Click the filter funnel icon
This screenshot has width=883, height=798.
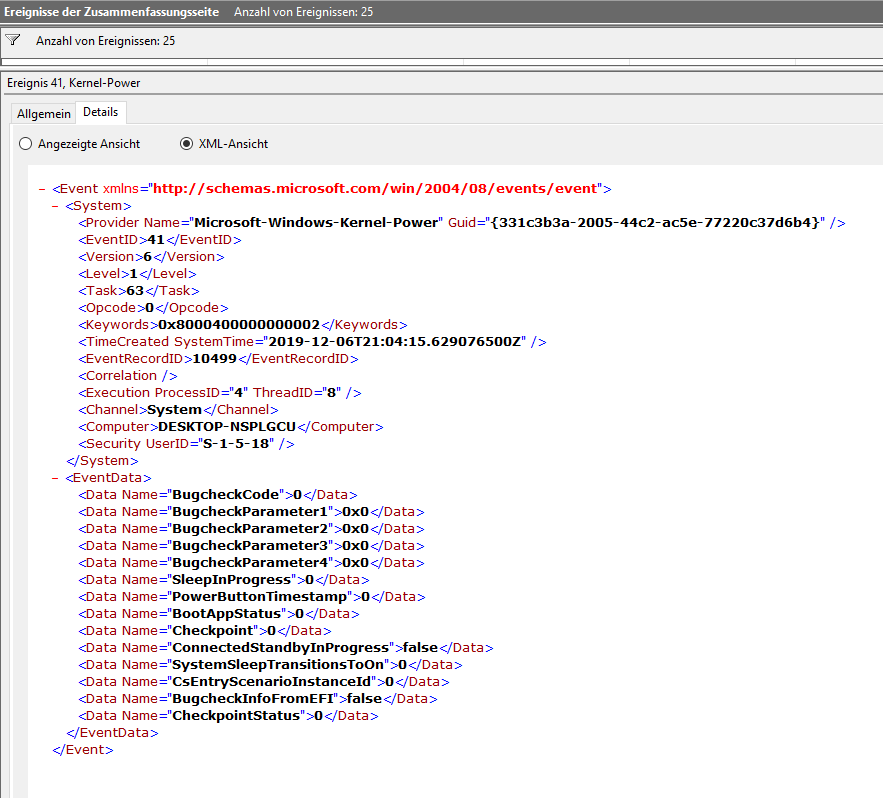click(x=12, y=40)
